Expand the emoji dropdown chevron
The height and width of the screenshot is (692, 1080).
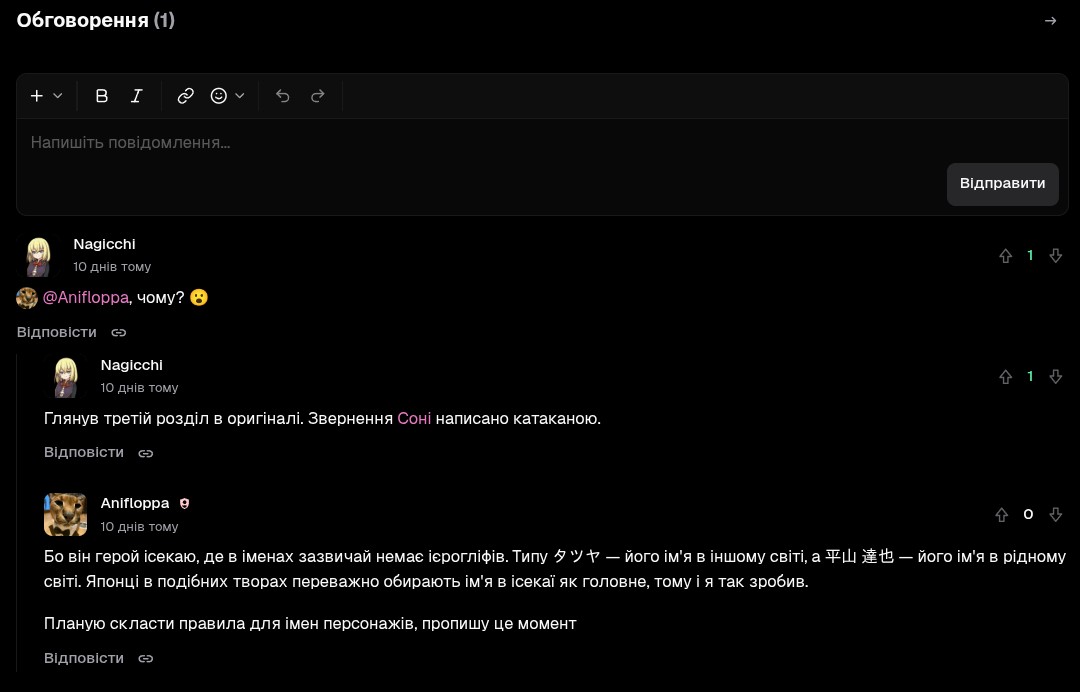pos(240,96)
